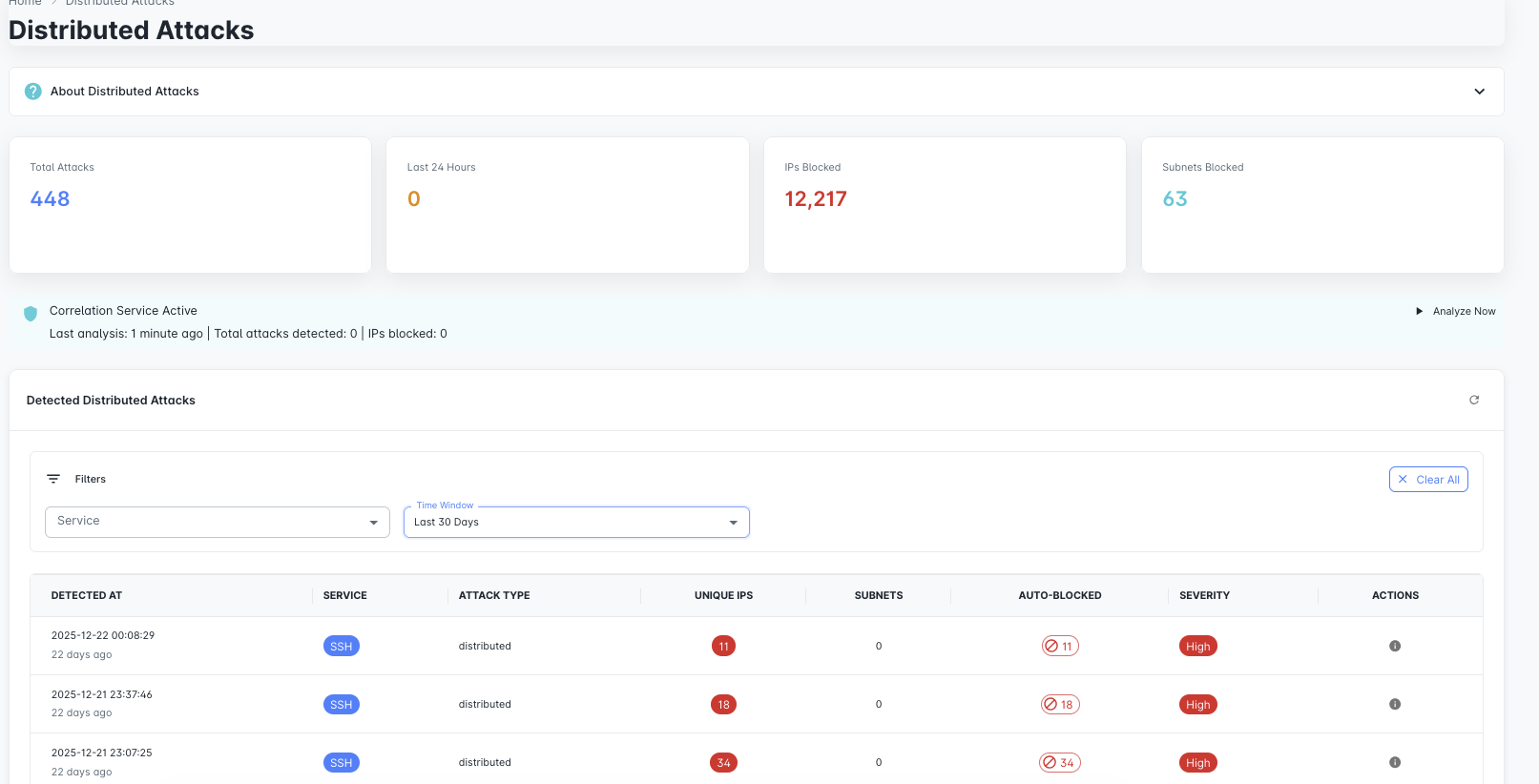Click SEVERITY column header
The height and width of the screenshot is (784, 1539).
pos(1204,596)
